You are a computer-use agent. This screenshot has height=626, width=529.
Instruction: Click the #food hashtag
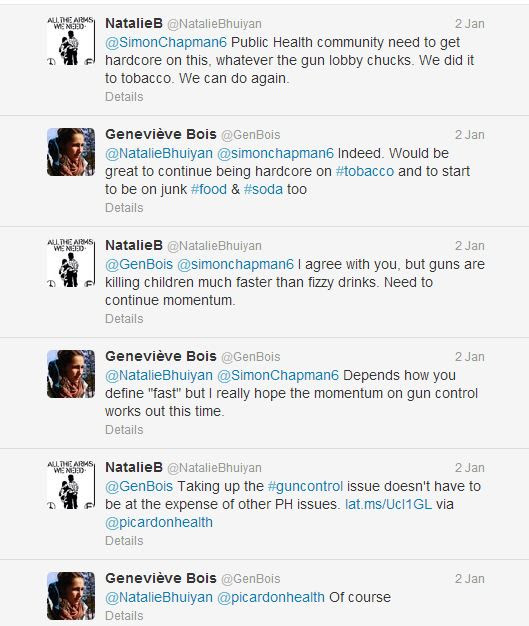point(209,189)
